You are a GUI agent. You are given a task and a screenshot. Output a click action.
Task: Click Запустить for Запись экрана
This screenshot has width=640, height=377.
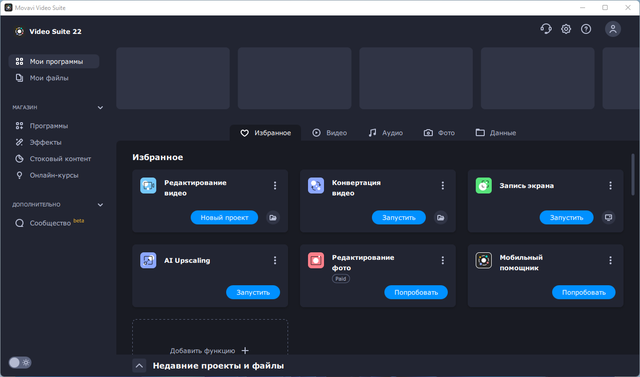tap(567, 217)
